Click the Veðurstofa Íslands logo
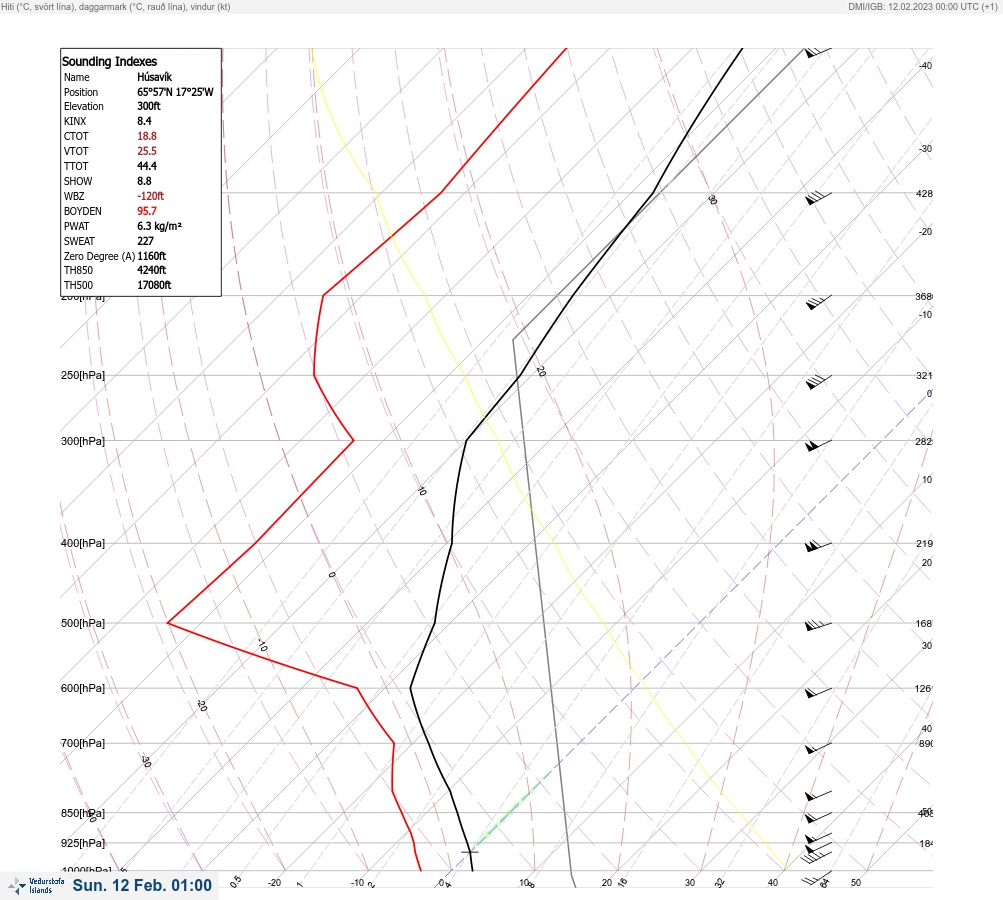This screenshot has height=900, width=1003. (x=36, y=886)
